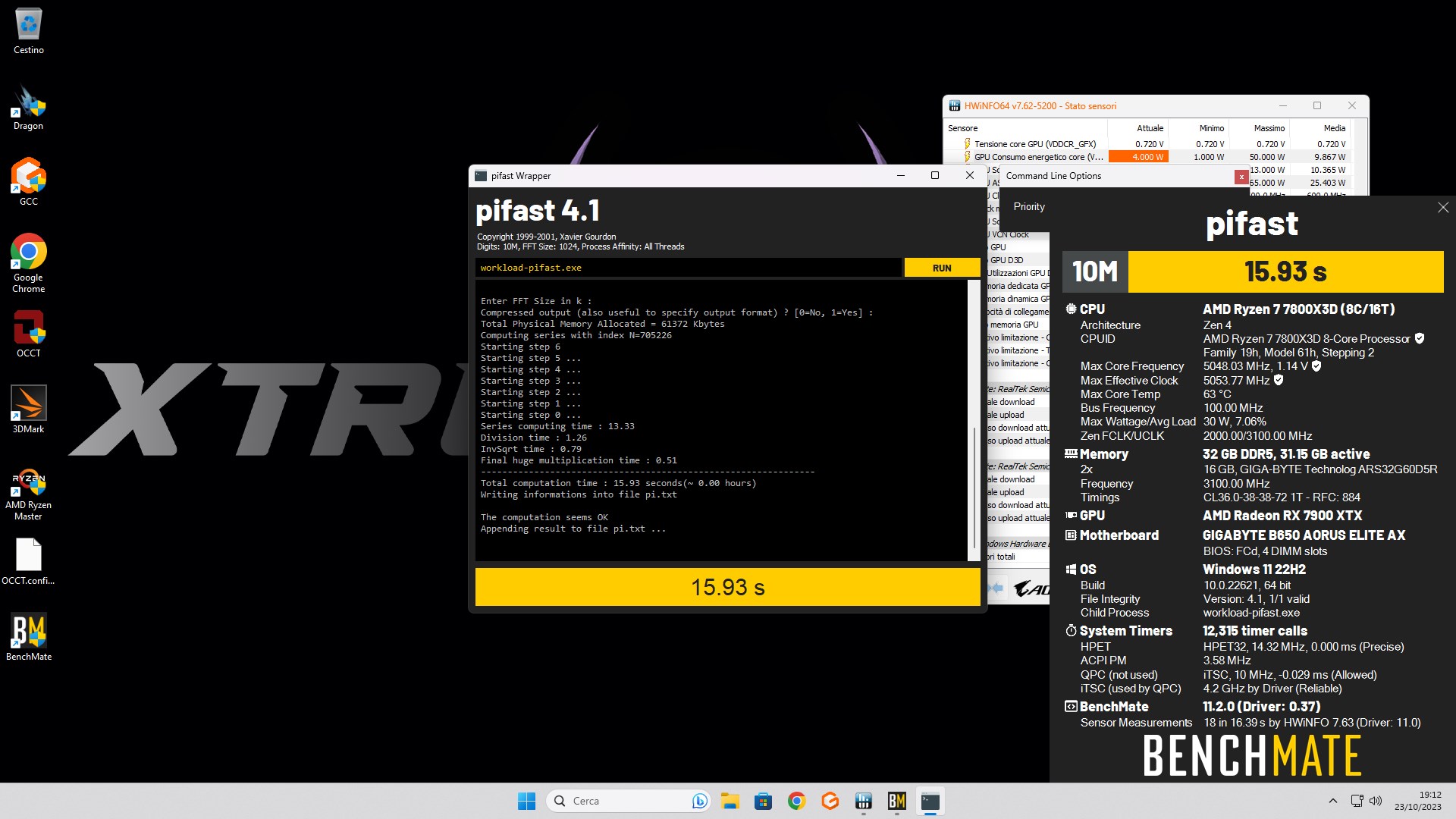The width and height of the screenshot is (1456, 819).
Task: Open the Cestino recycle bin desktop icon
Action: click(x=28, y=31)
